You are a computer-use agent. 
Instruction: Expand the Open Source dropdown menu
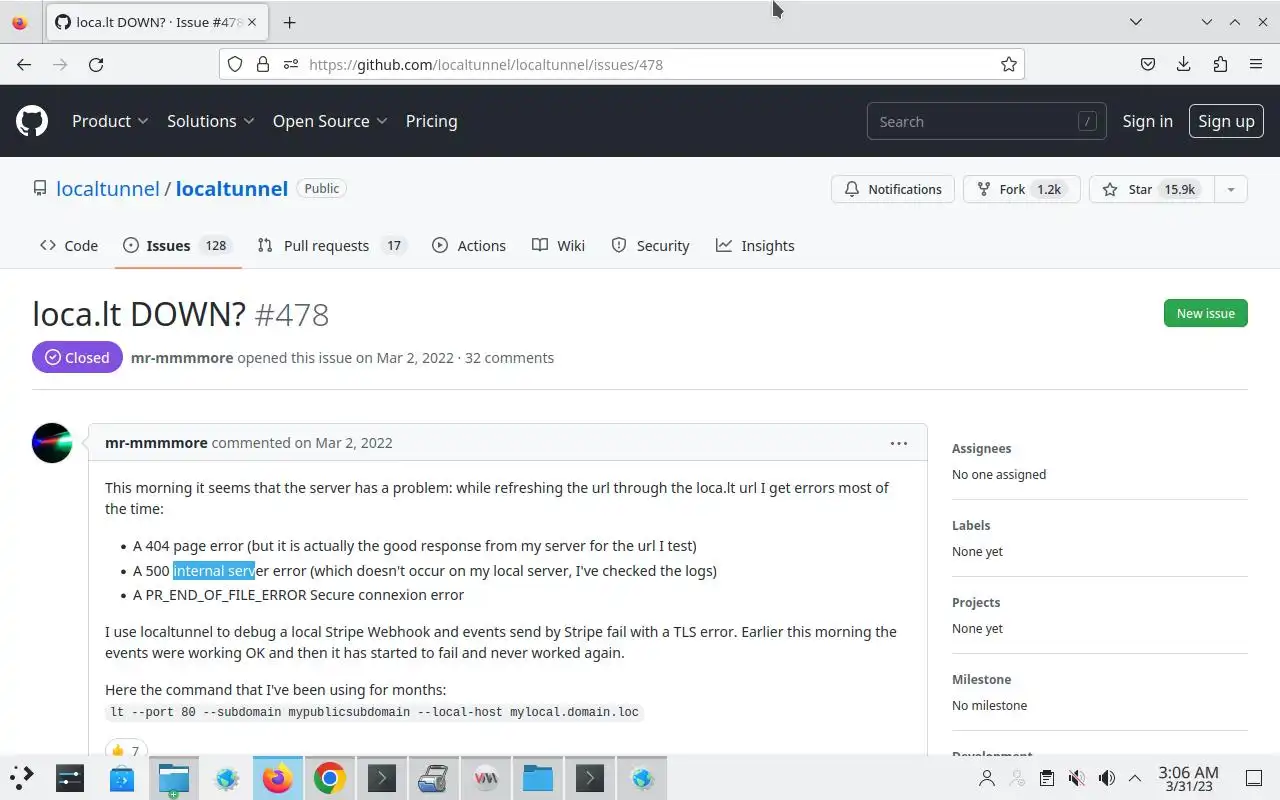330,121
